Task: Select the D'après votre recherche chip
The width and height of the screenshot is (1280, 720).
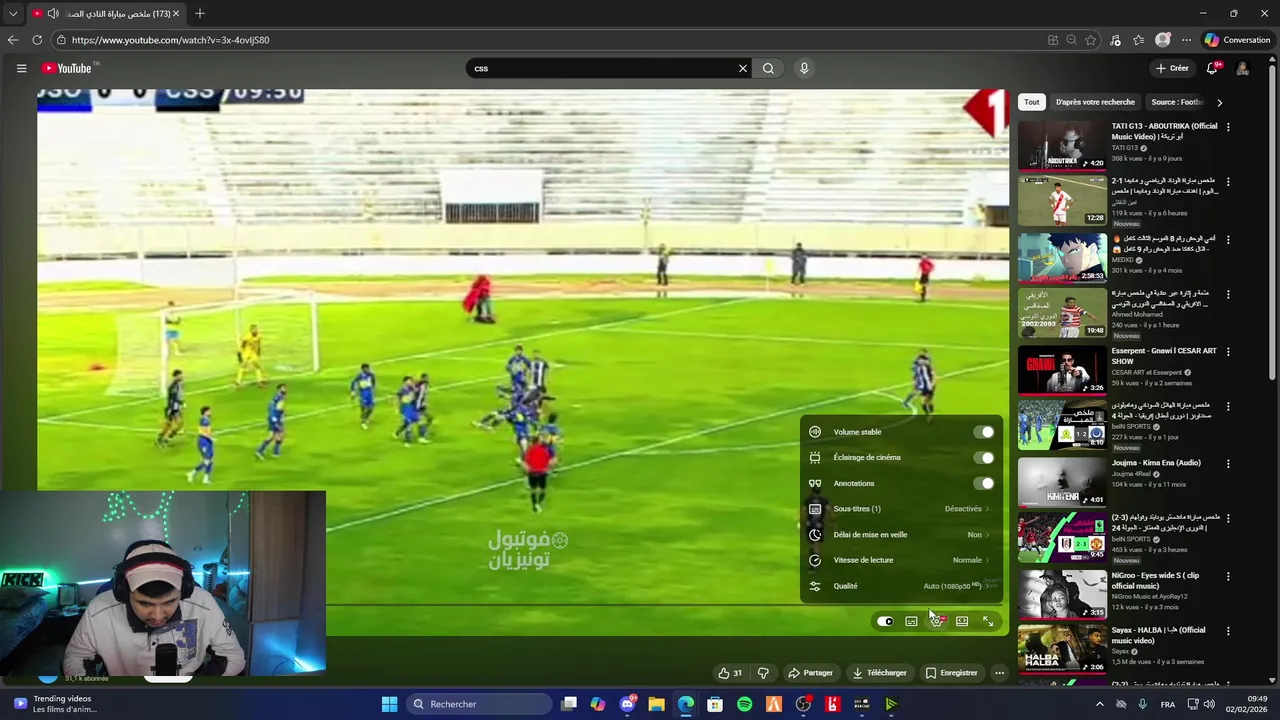Action: 1095,102
